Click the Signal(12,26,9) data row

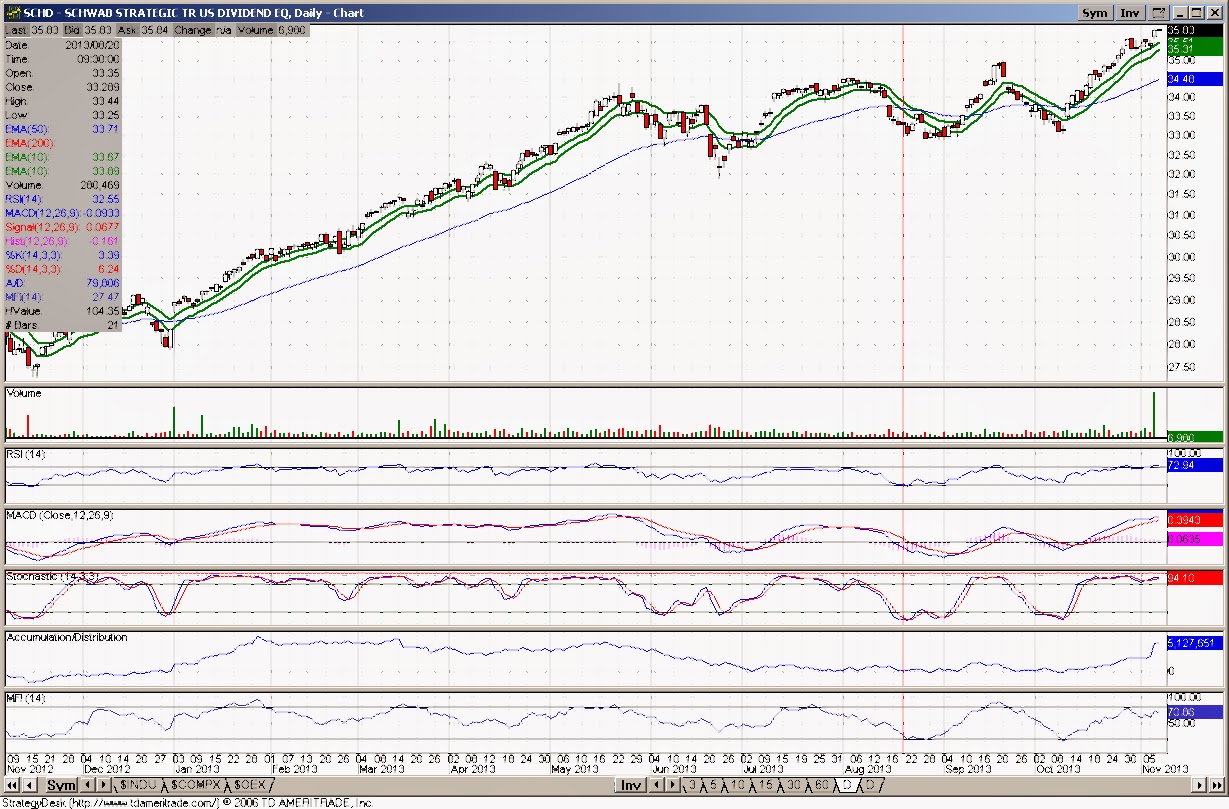[62, 227]
